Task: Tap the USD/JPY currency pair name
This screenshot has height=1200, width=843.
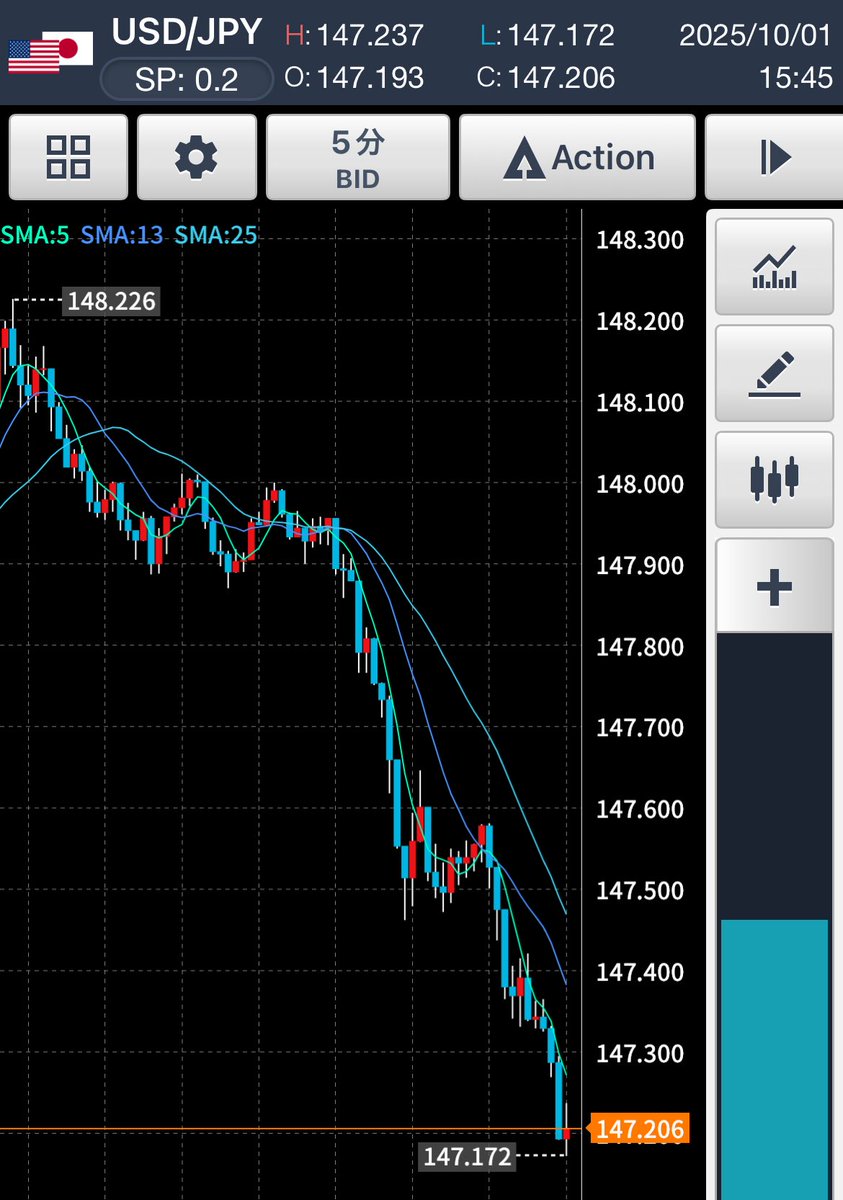Action: click(x=187, y=32)
